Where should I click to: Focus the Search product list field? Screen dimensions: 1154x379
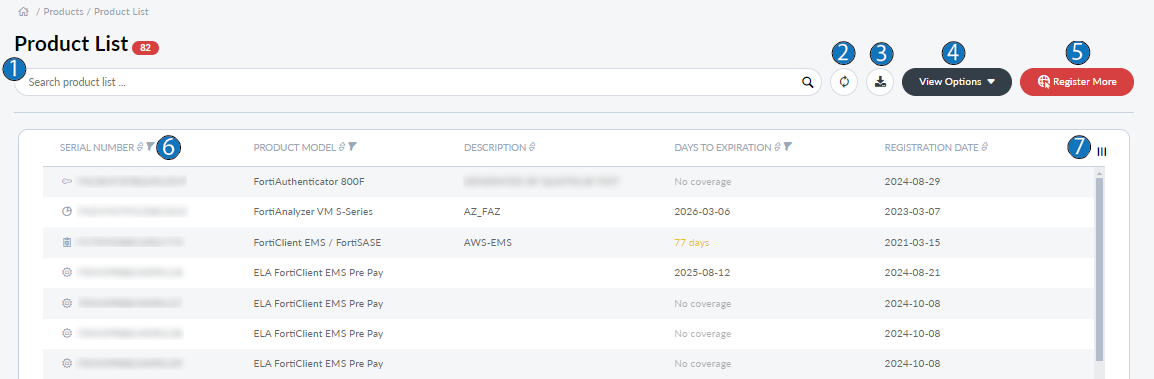click(417, 82)
